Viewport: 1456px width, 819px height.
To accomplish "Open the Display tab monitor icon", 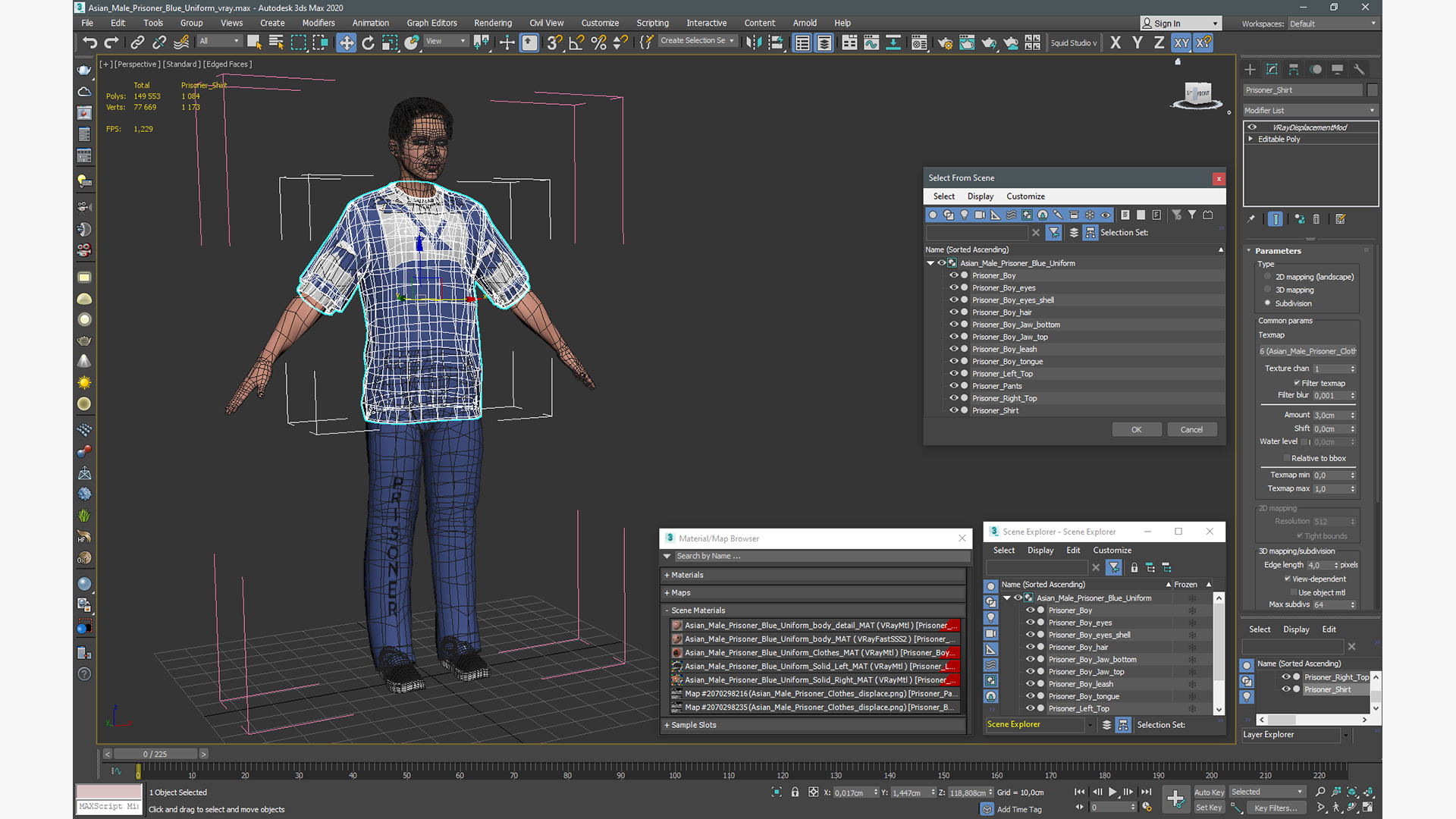I will [1337, 69].
